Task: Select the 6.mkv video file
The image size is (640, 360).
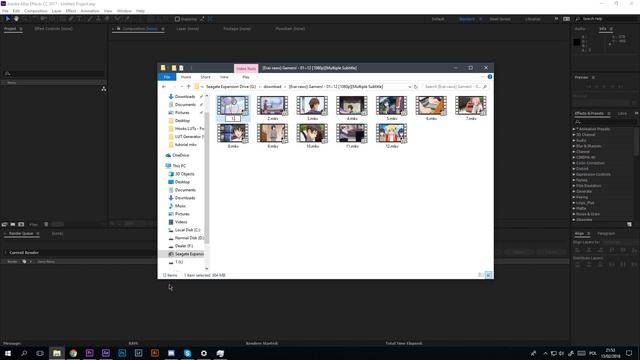Action: 431,108
